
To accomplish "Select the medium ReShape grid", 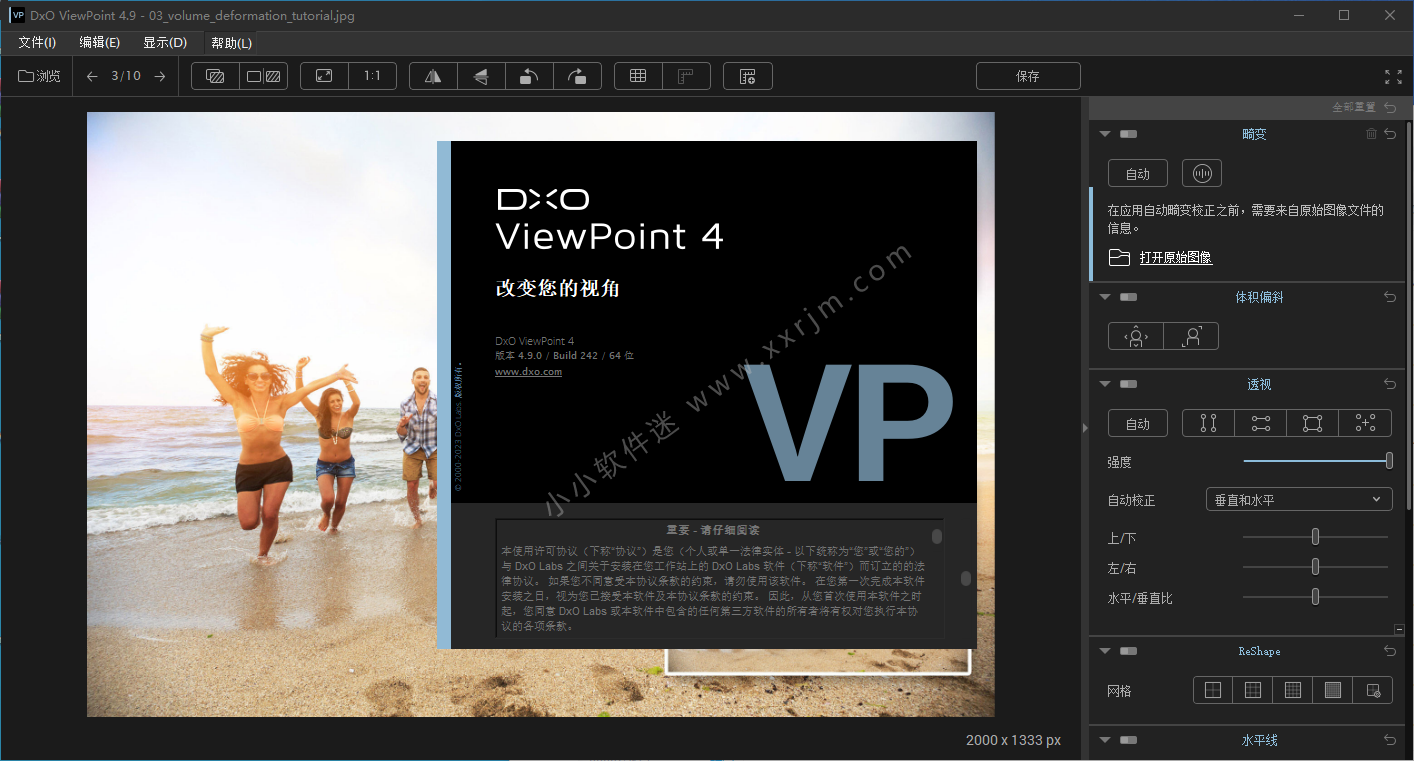I will (1253, 690).
